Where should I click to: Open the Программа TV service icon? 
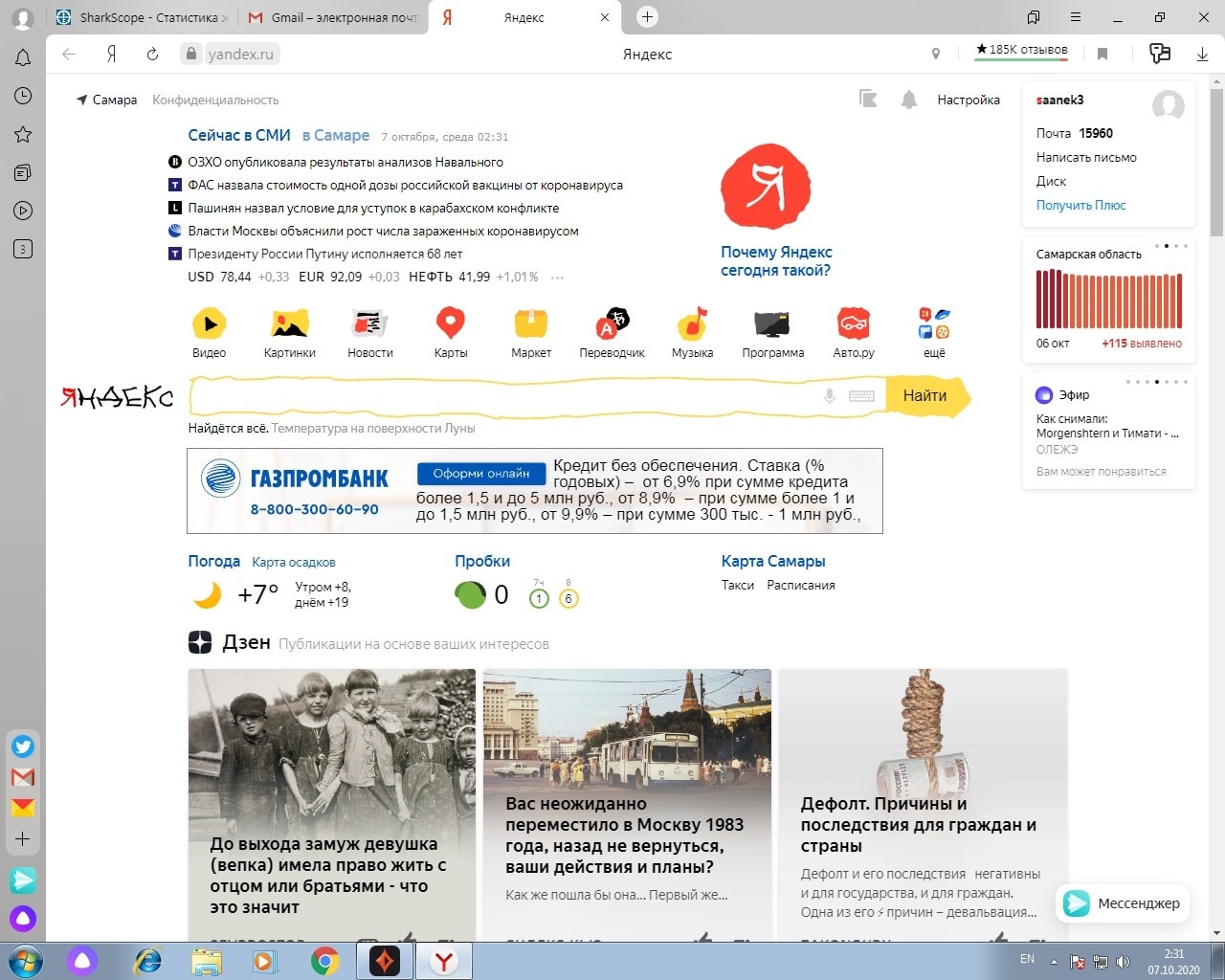[772, 323]
